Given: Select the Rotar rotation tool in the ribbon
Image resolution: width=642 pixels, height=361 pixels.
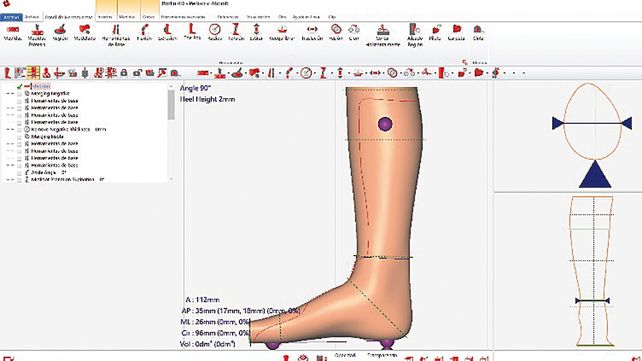Looking at the screenshot, I should click(336, 33).
